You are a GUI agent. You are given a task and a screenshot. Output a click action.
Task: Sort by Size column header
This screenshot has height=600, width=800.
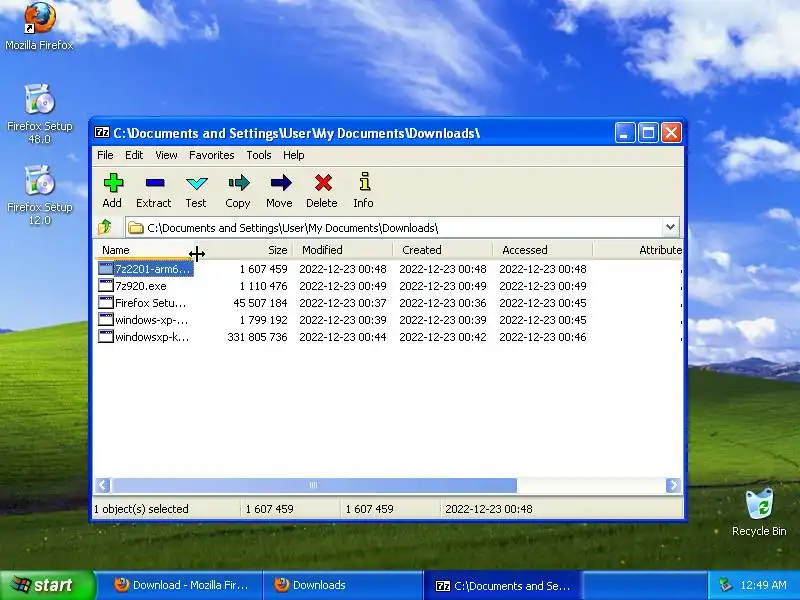(x=244, y=250)
